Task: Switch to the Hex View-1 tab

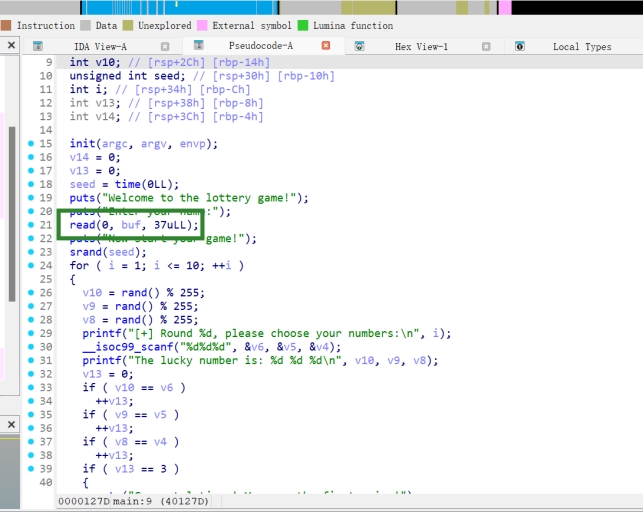Action: pos(421,46)
